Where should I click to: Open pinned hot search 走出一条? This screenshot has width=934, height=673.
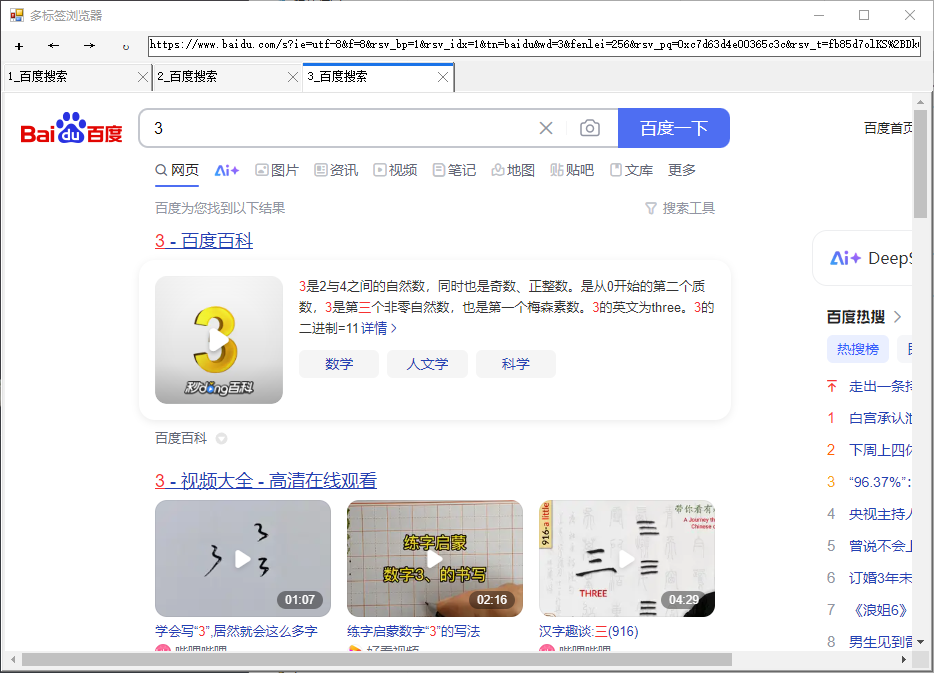click(x=880, y=387)
